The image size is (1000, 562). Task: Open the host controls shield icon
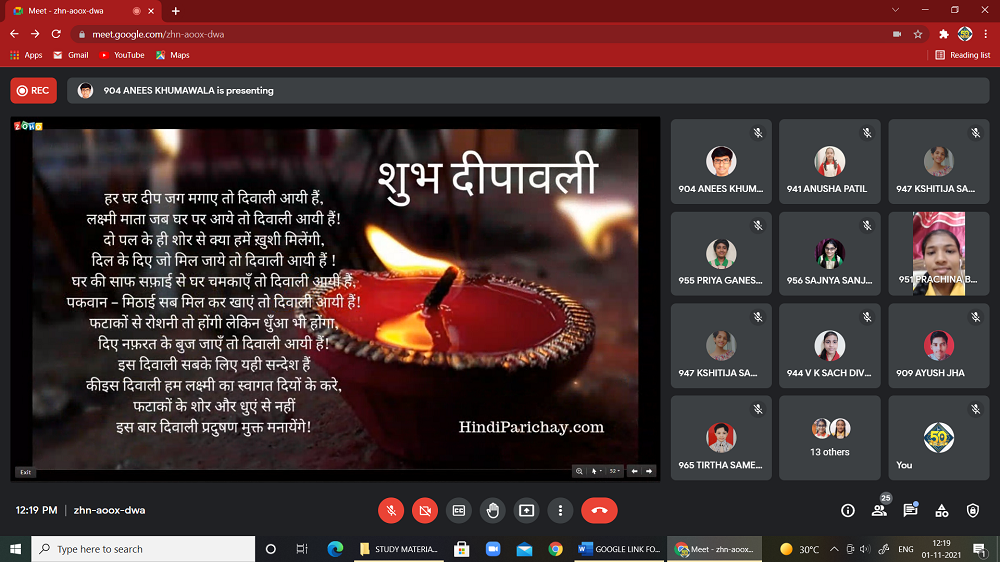pos(973,510)
